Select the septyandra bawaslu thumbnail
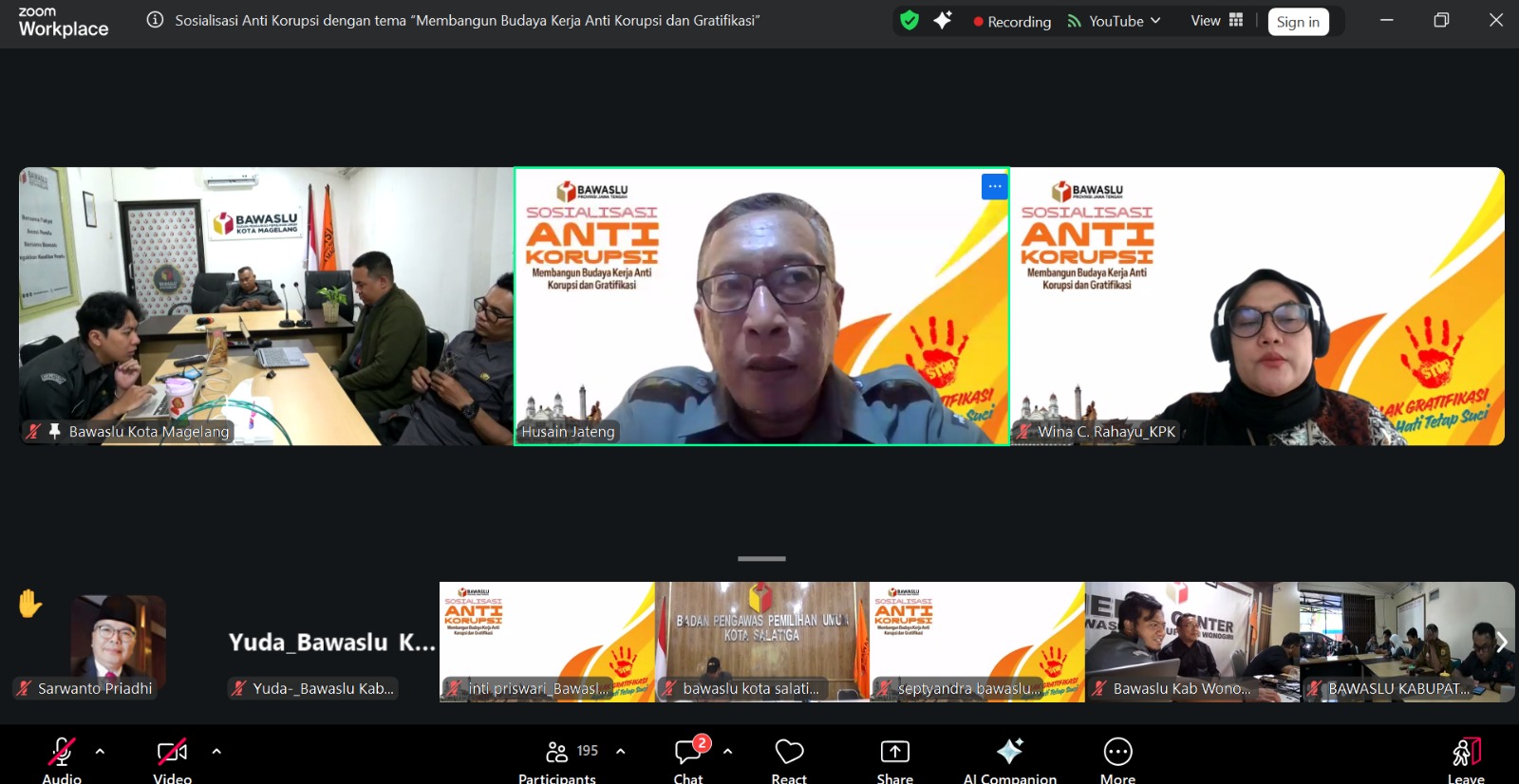The height and width of the screenshot is (784, 1519). (x=977, y=643)
